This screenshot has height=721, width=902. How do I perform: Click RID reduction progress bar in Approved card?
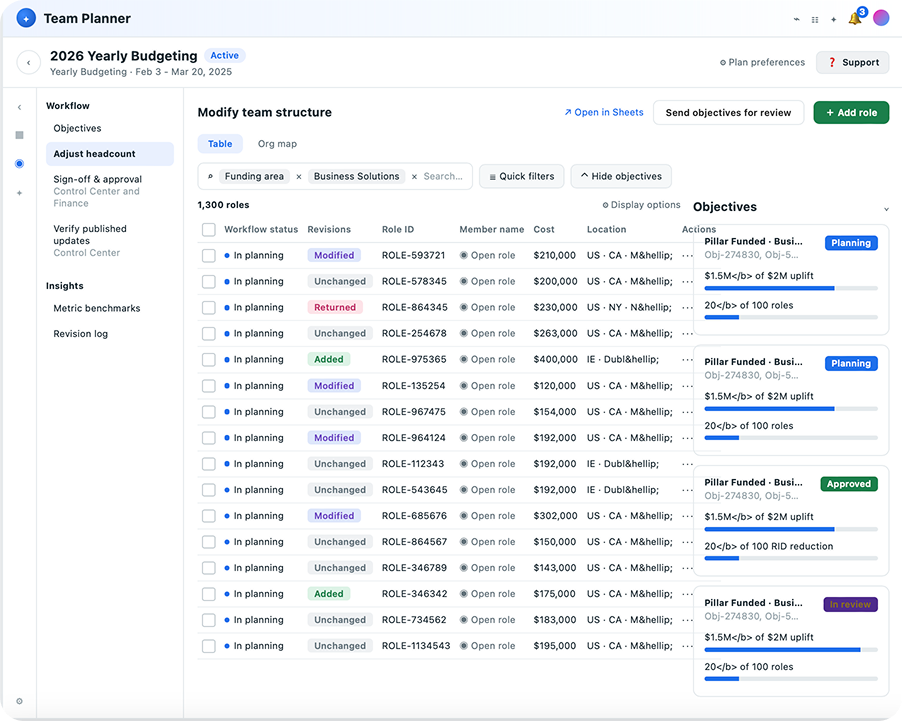pos(791,558)
